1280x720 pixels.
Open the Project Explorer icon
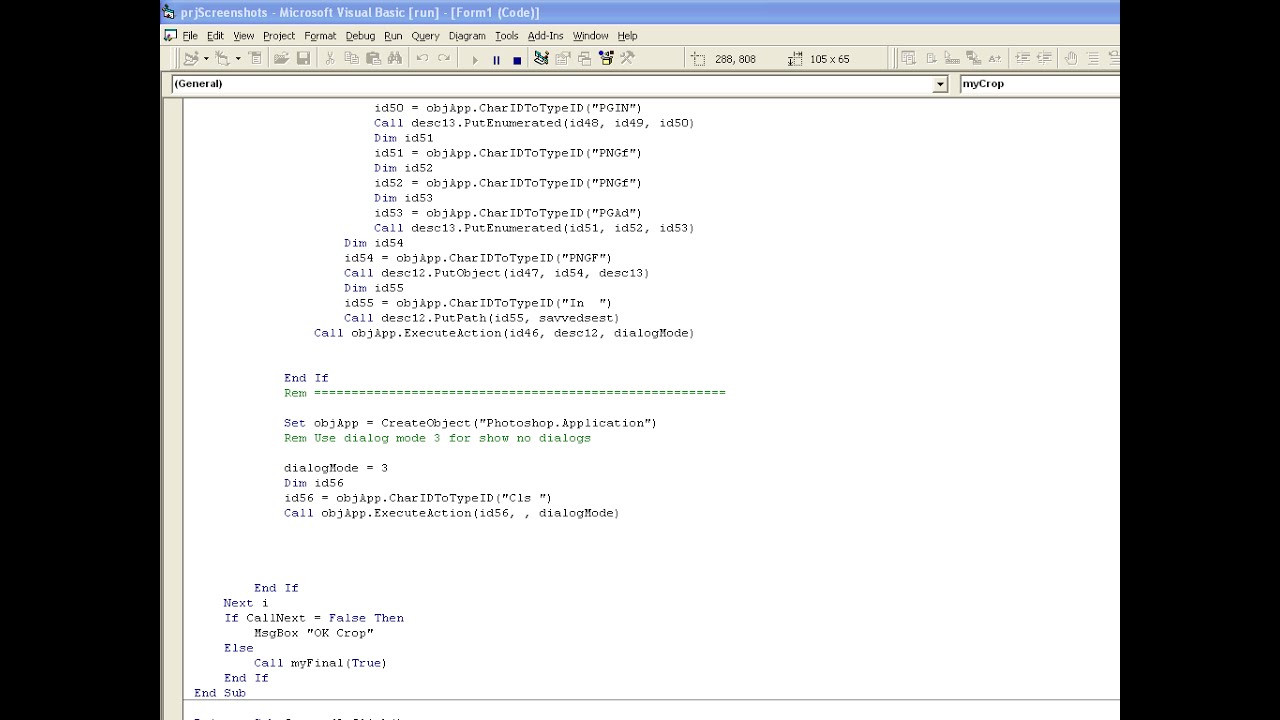pyautogui.click(x=541, y=59)
